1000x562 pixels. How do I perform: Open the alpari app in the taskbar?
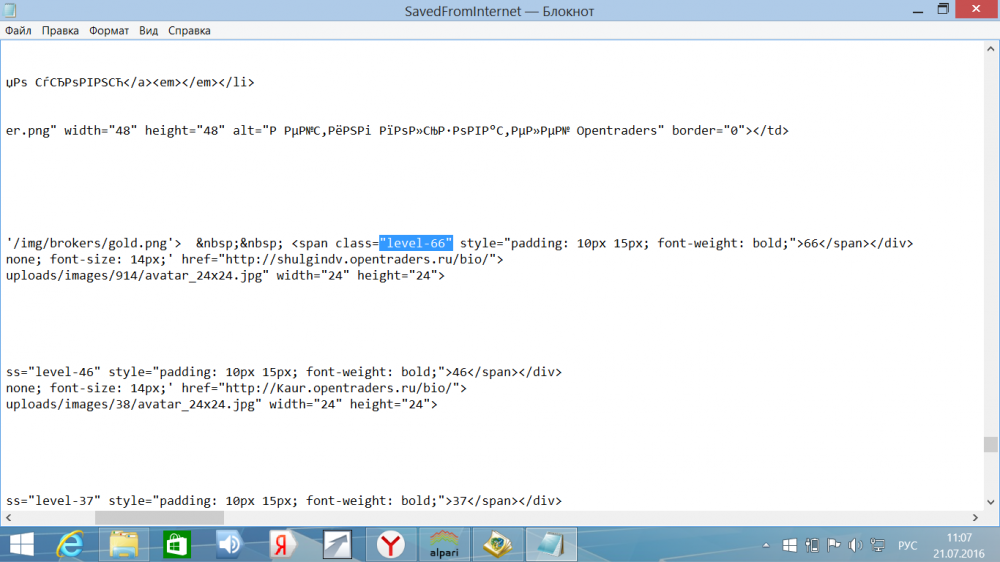point(444,545)
